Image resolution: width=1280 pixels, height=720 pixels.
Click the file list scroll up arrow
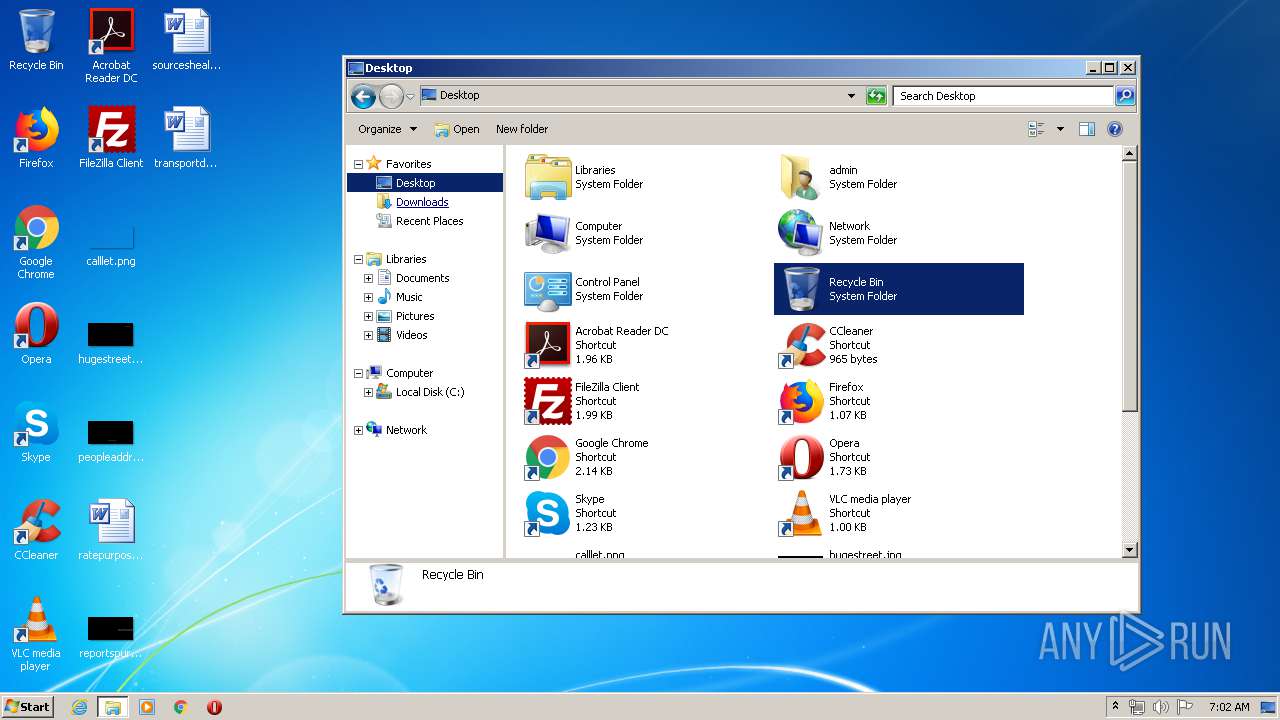pos(1130,154)
